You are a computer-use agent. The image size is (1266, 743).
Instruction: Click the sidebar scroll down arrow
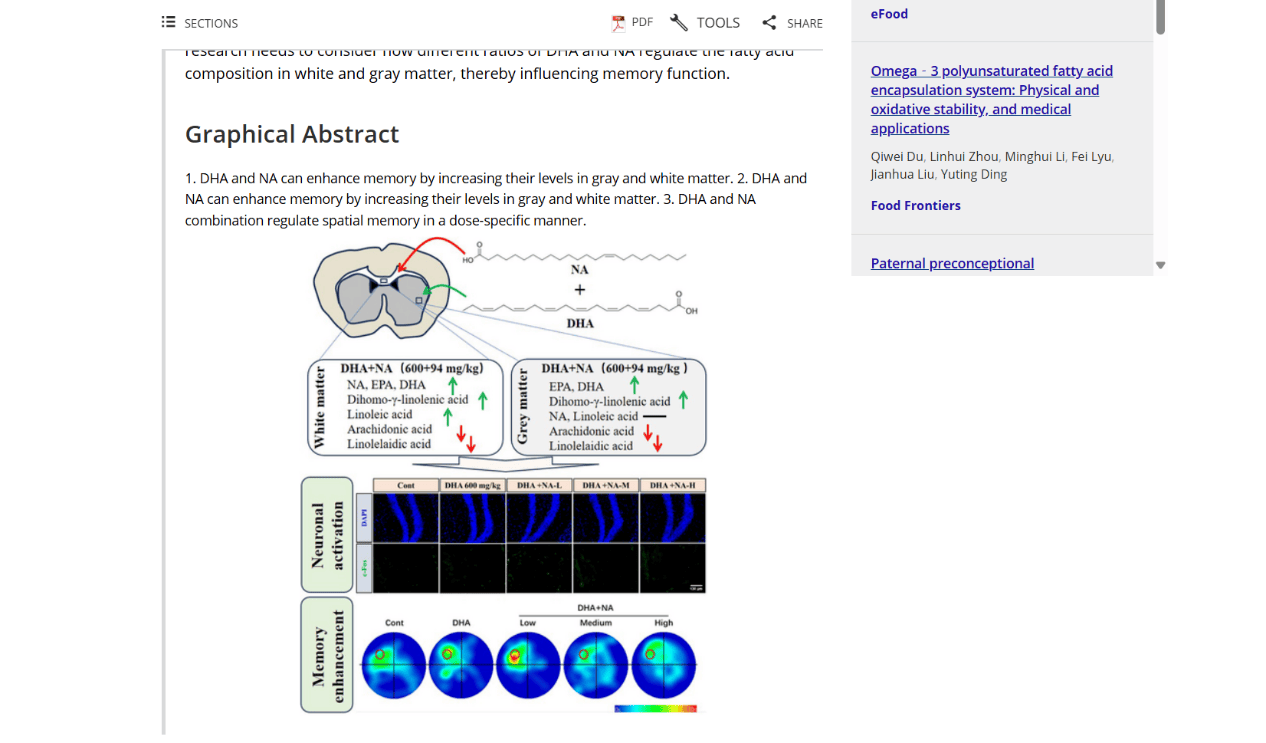1160,265
